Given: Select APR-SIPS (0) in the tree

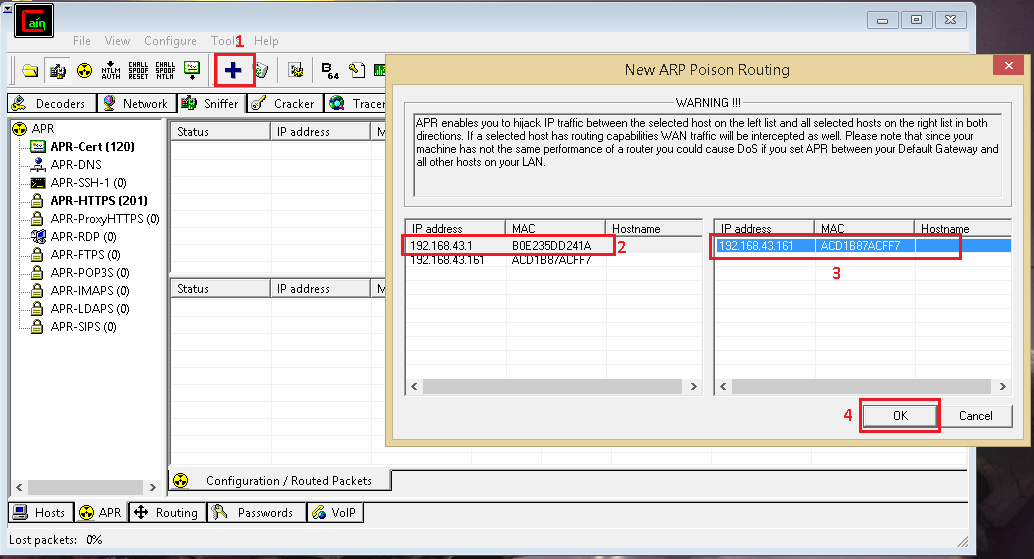Looking at the screenshot, I should point(83,326).
